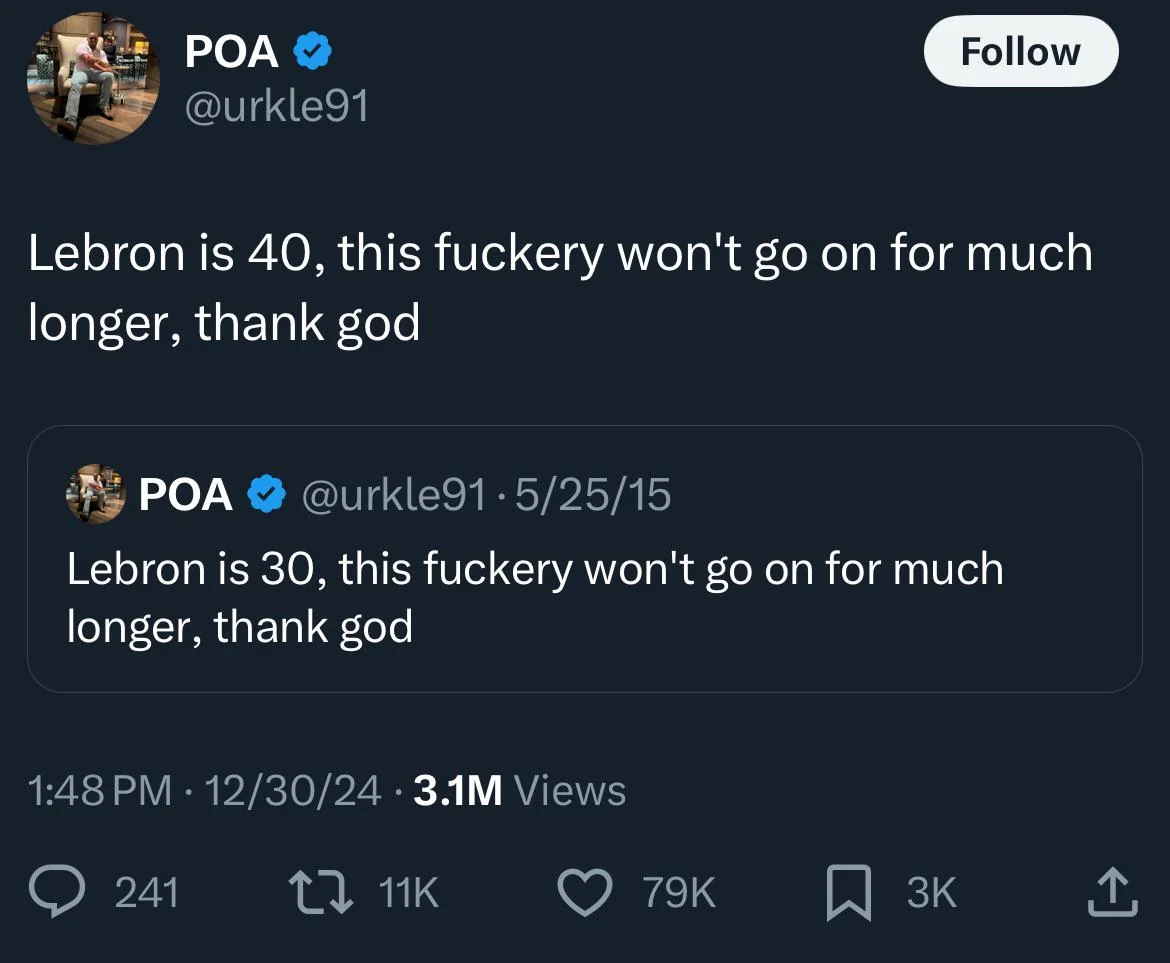Click the 79K likes count
The width and height of the screenshot is (1170, 963).
click(679, 892)
